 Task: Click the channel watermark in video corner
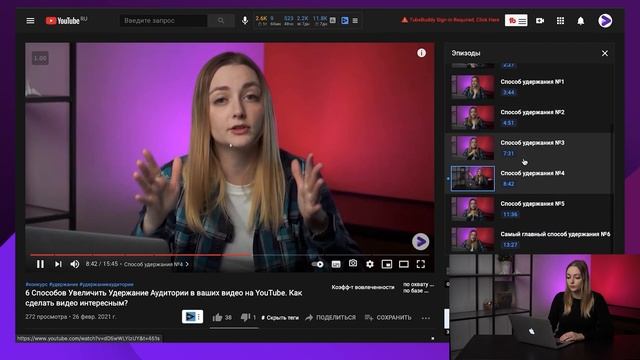(x=420, y=242)
